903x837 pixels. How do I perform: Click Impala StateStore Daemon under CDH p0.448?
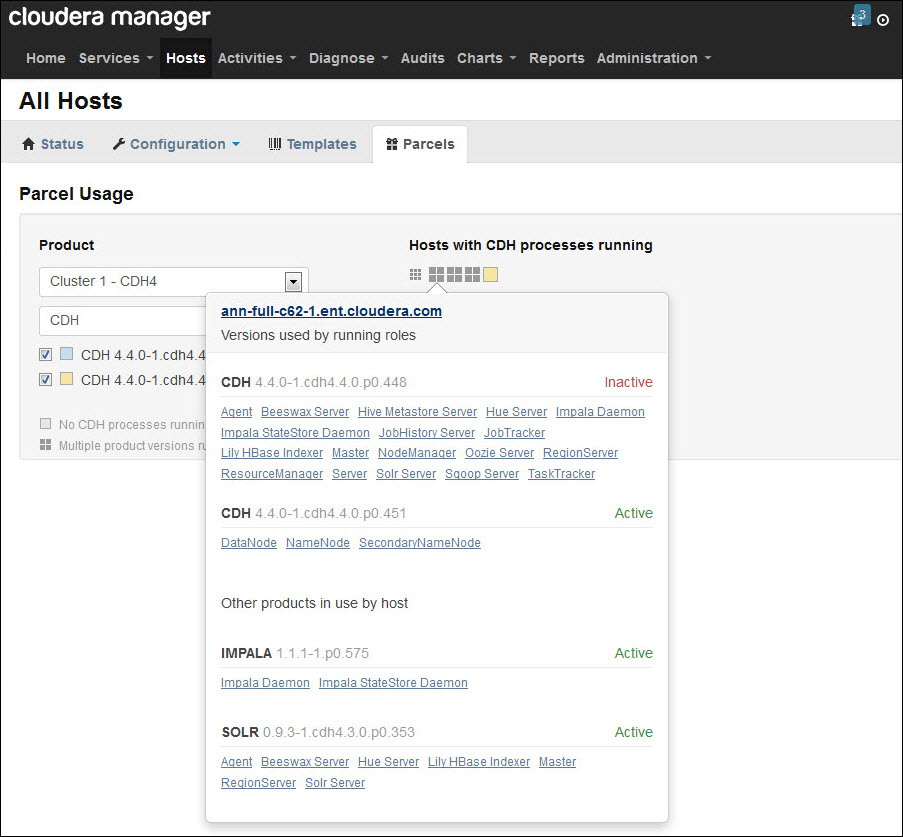point(295,433)
